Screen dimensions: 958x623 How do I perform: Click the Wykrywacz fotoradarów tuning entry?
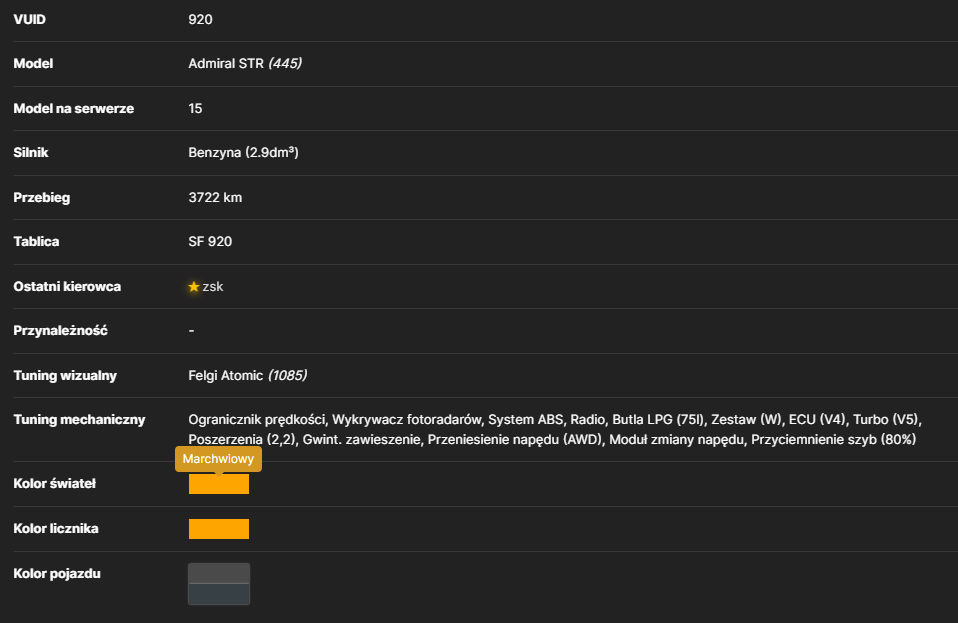coord(406,420)
